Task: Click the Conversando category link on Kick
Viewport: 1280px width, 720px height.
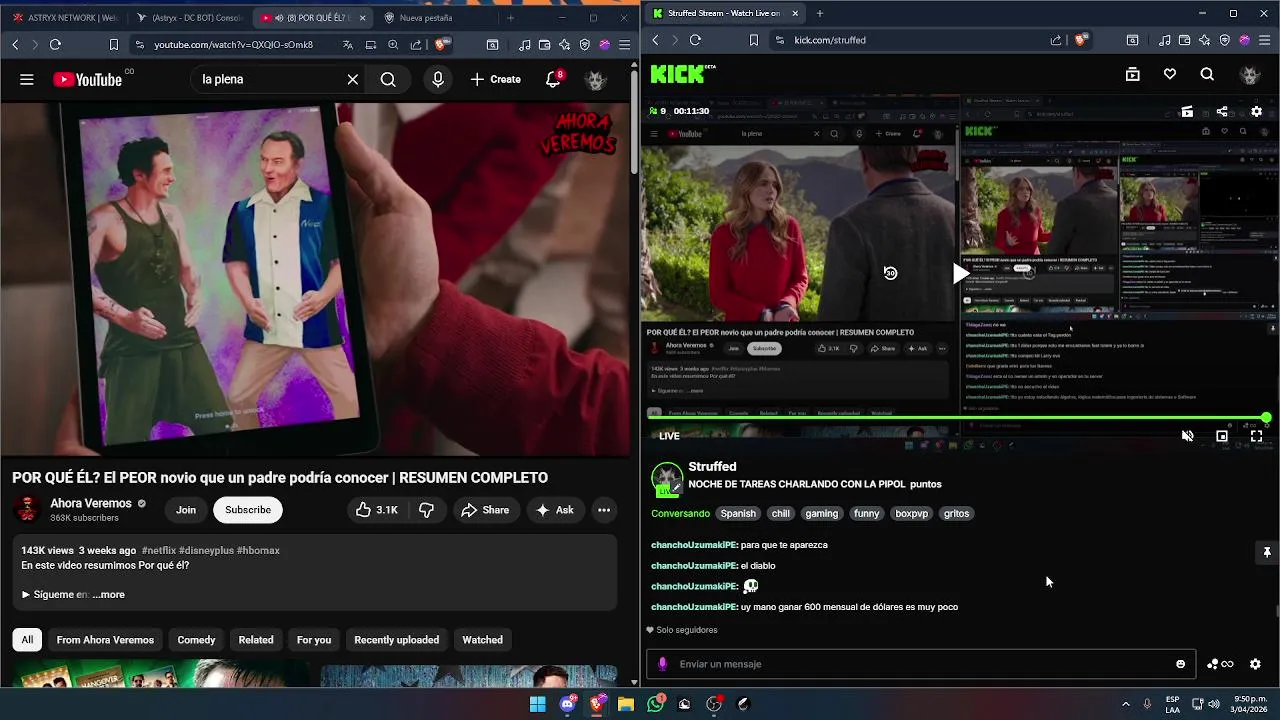Action: 680,513
